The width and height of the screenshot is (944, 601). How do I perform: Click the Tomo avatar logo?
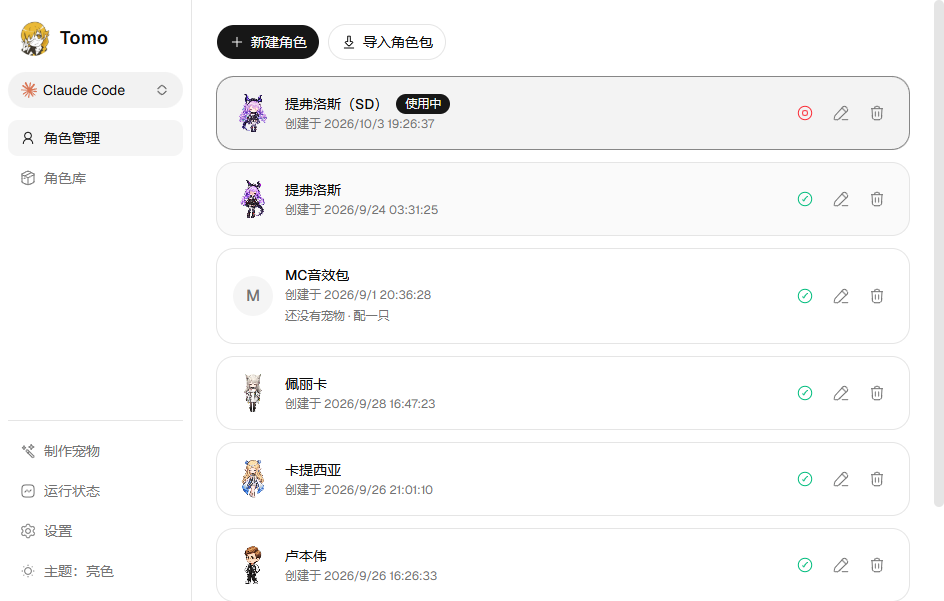tap(34, 39)
